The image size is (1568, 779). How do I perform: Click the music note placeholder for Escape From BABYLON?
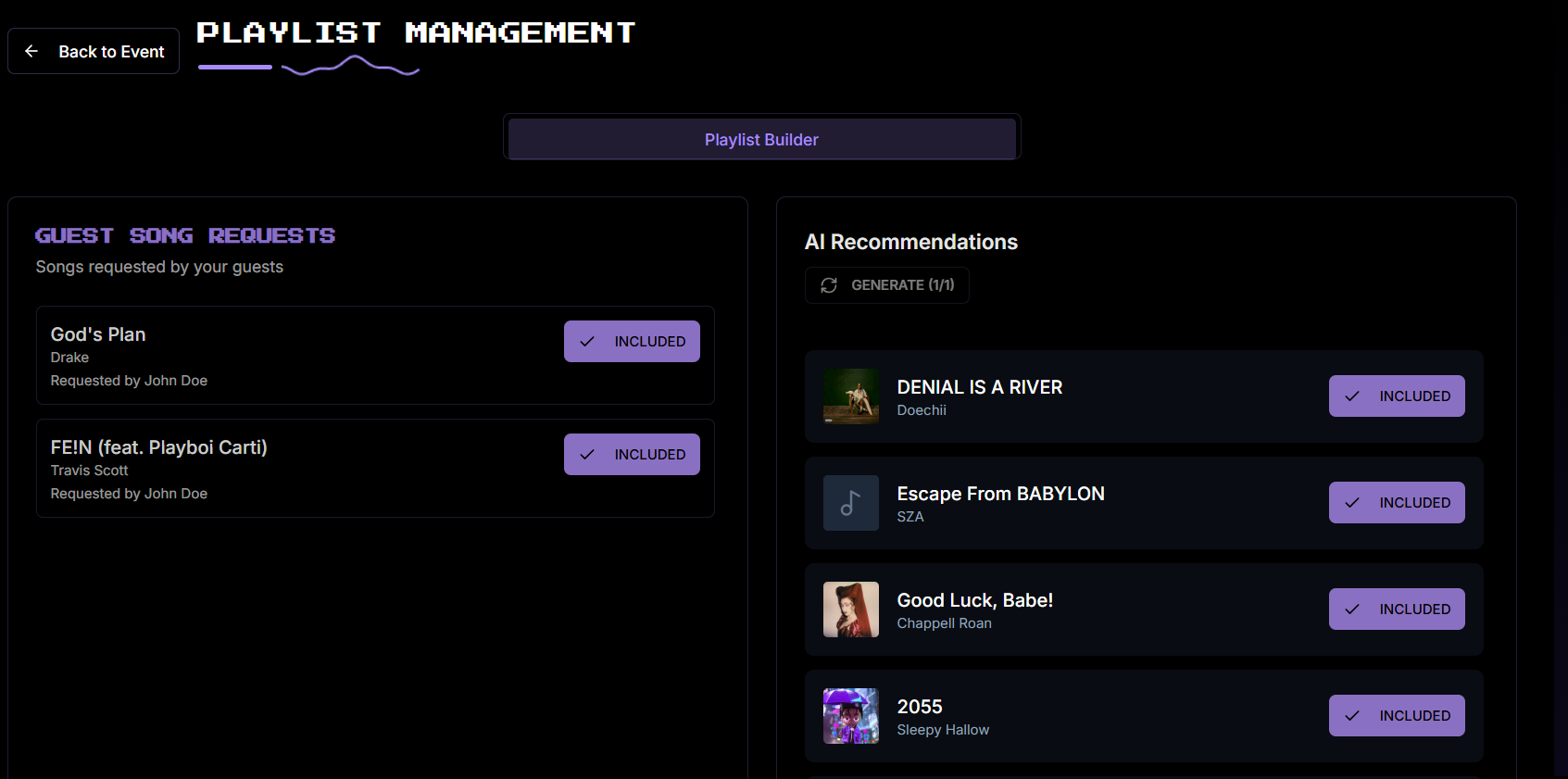coord(851,503)
